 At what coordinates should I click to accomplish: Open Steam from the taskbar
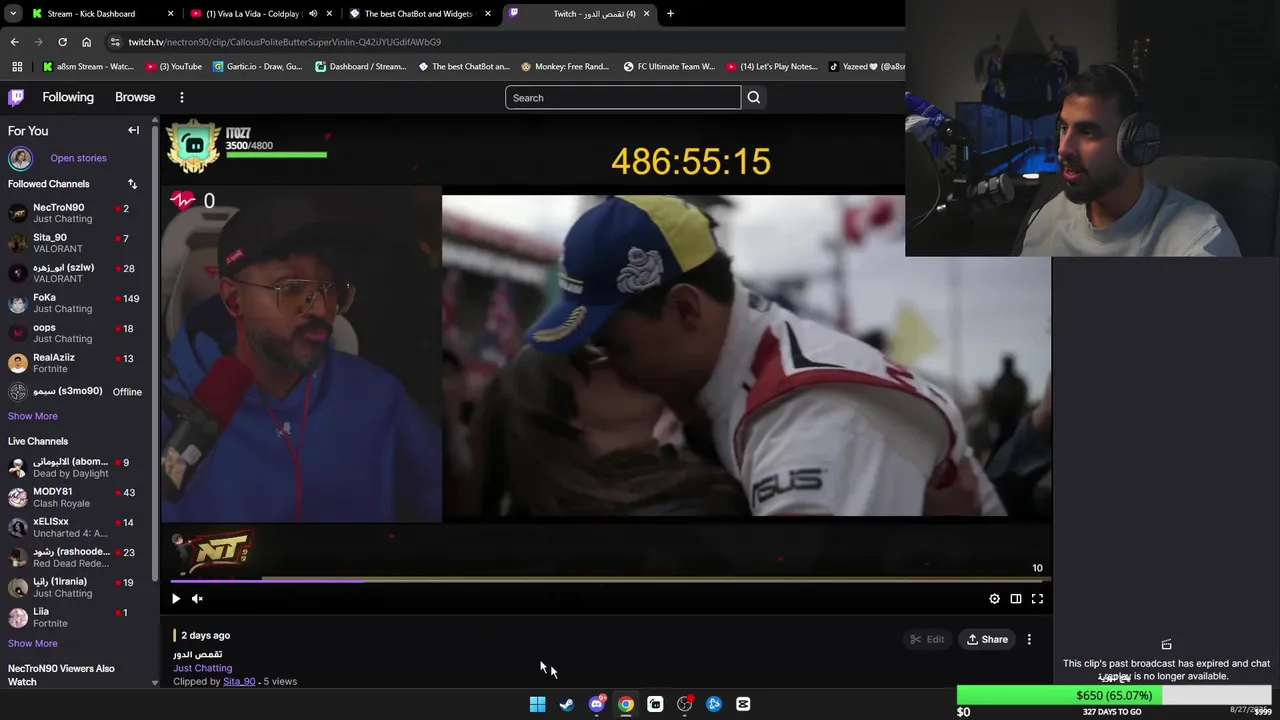[x=567, y=704]
